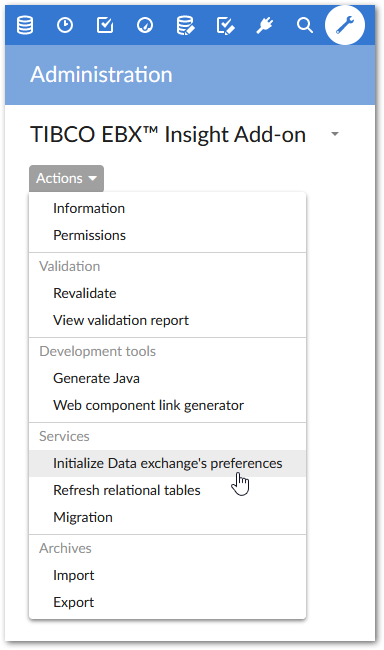384x650 pixels.
Task: Collapse the Actions dropdown button
Action: [66, 178]
